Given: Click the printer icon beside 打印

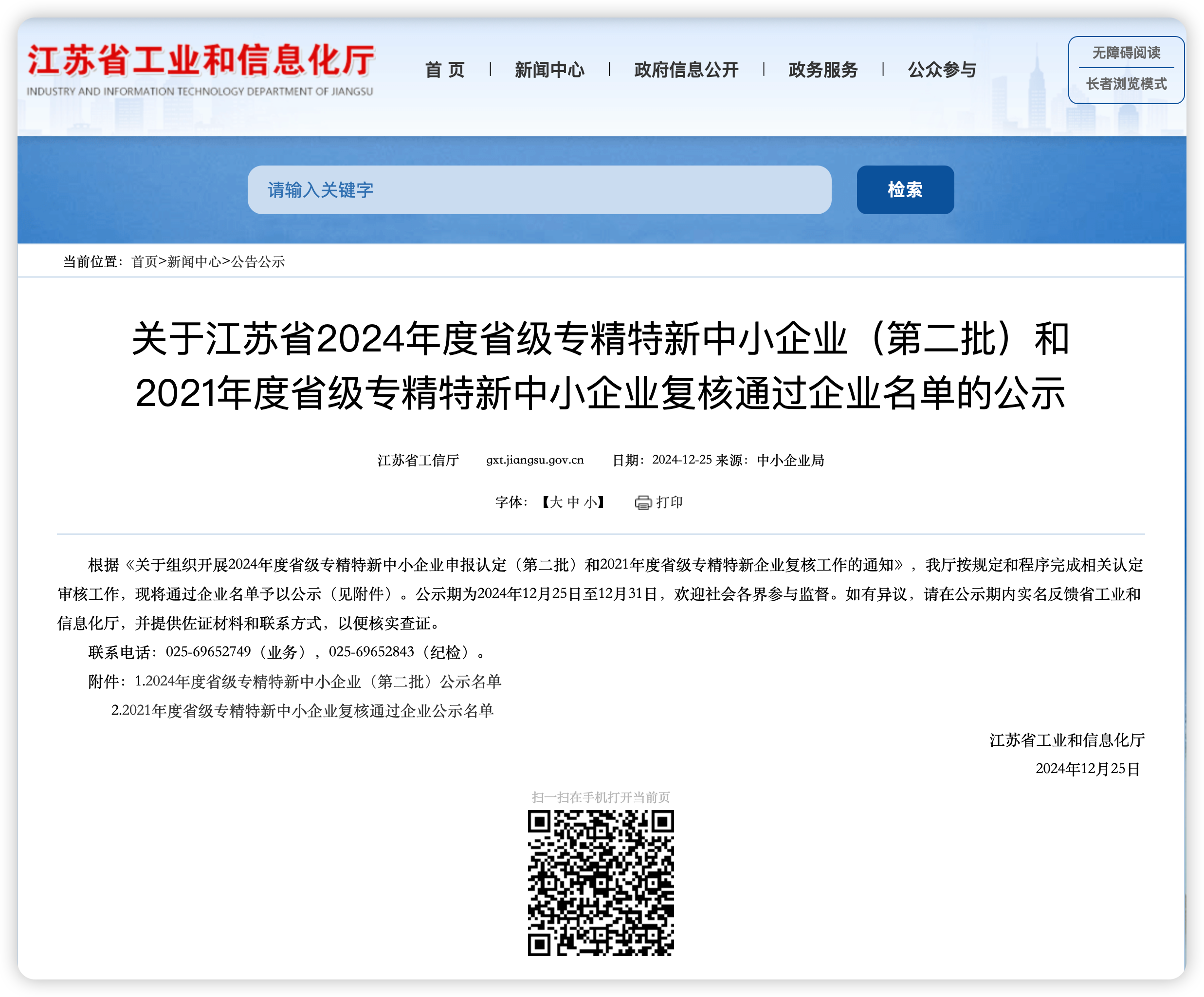Looking at the screenshot, I should (643, 502).
